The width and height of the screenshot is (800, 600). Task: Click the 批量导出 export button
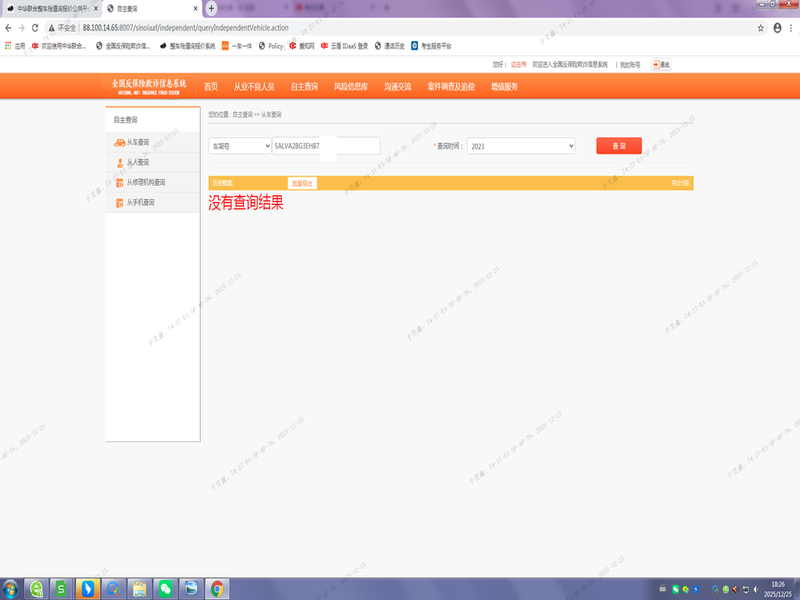click(302, 183)
